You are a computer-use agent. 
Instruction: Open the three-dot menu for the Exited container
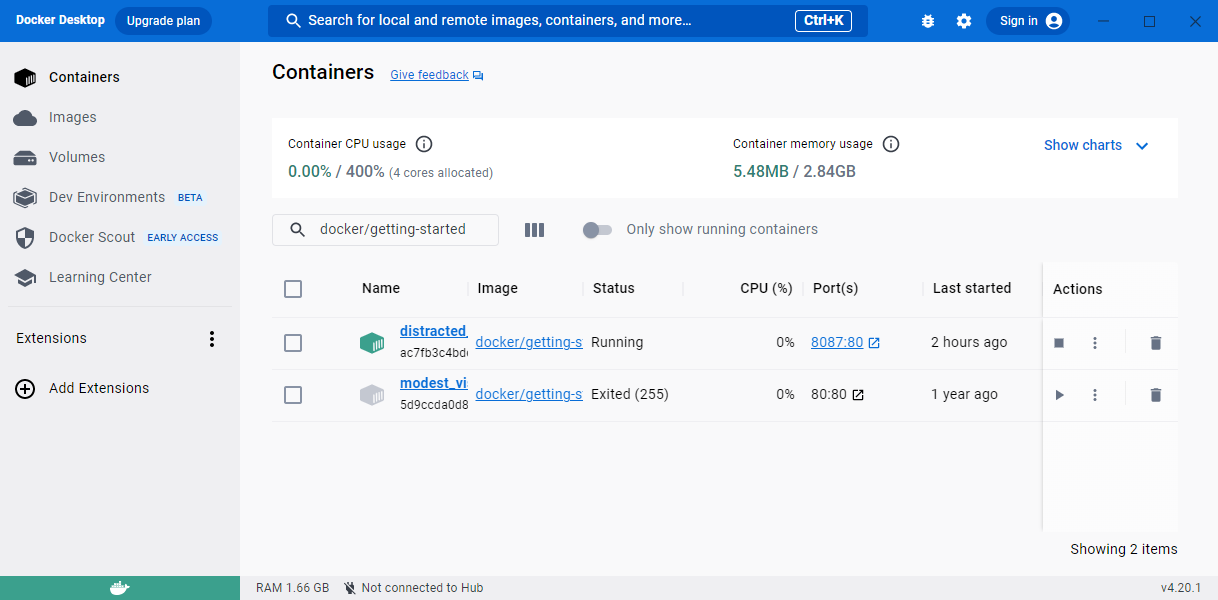1095,394
